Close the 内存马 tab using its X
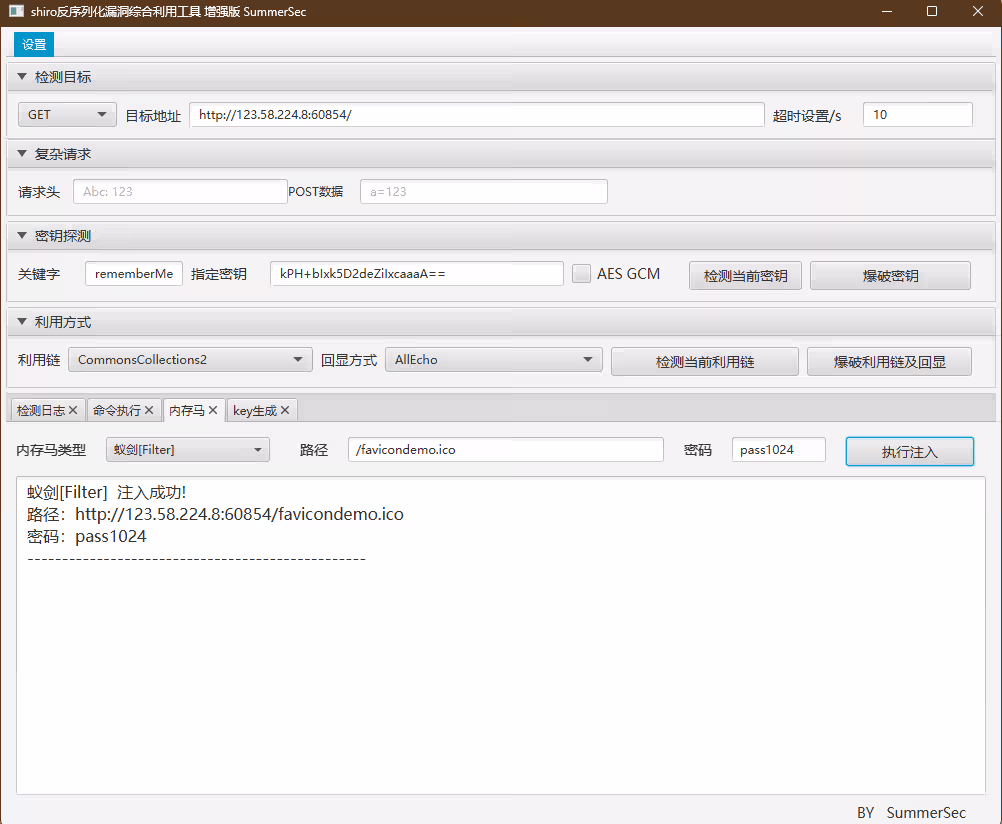1002x824 pixels. 213,410
